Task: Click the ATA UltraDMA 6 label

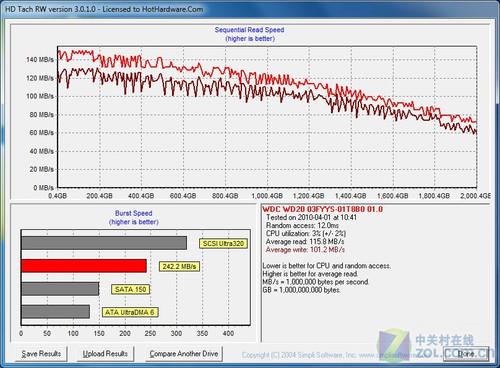Action: pyautogui.click(x=130, y=312)
